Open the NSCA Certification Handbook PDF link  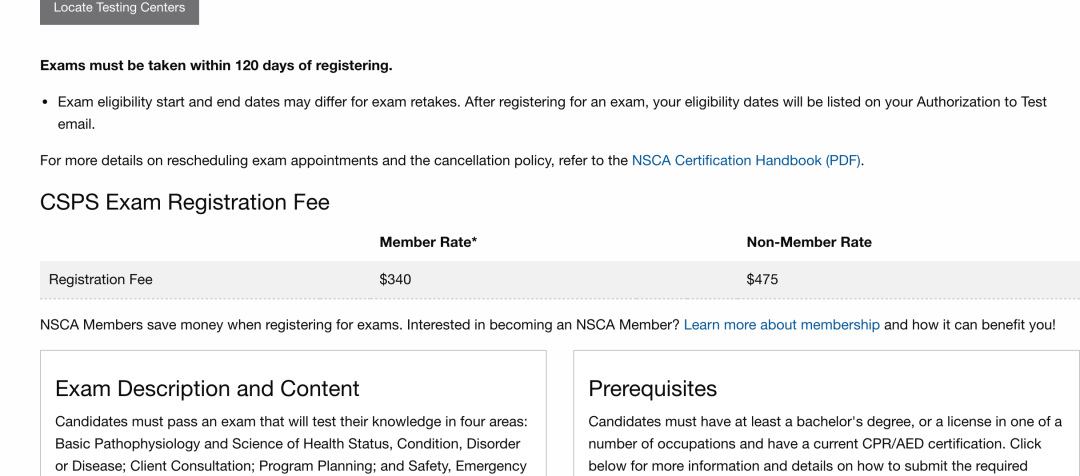746,160
